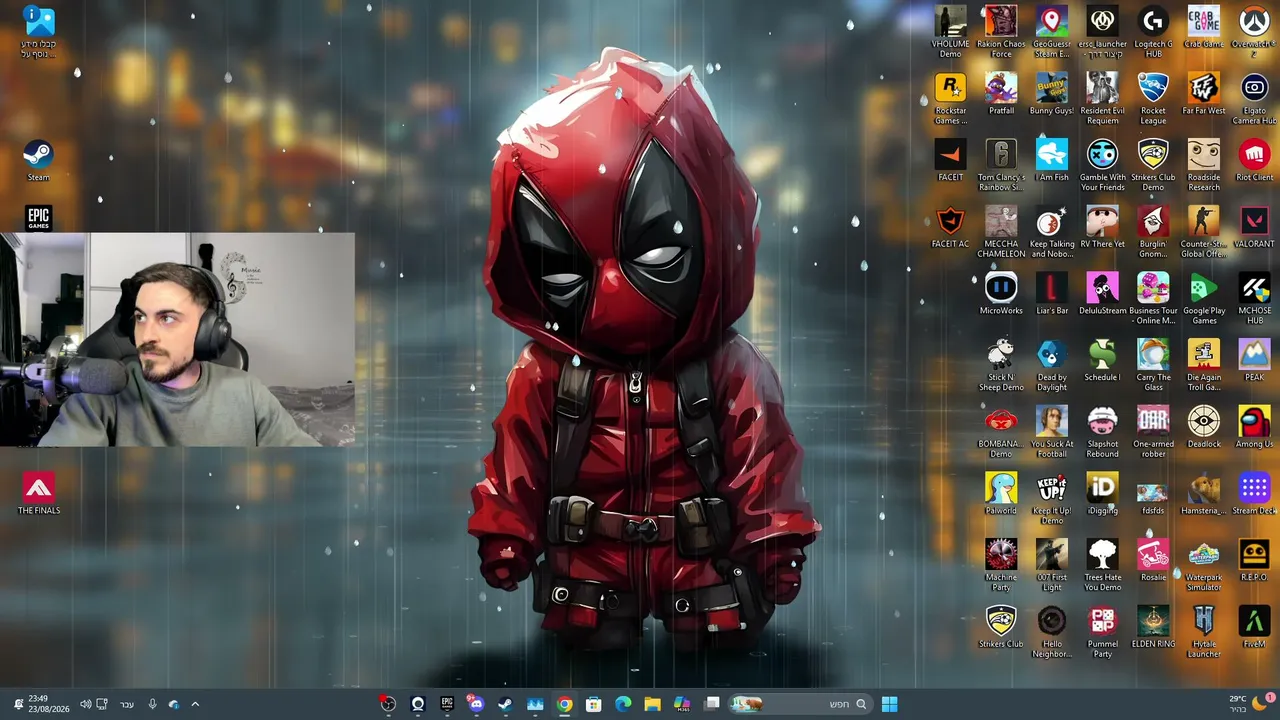Click the Windows Start button
The image size is (1280, 720).
[x=889, y=704]
